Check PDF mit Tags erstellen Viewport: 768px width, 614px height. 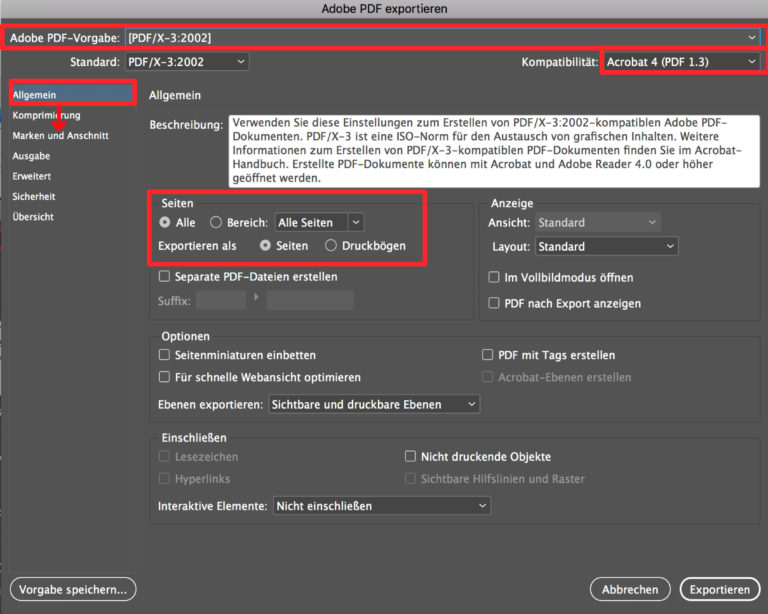pos(487,354)
